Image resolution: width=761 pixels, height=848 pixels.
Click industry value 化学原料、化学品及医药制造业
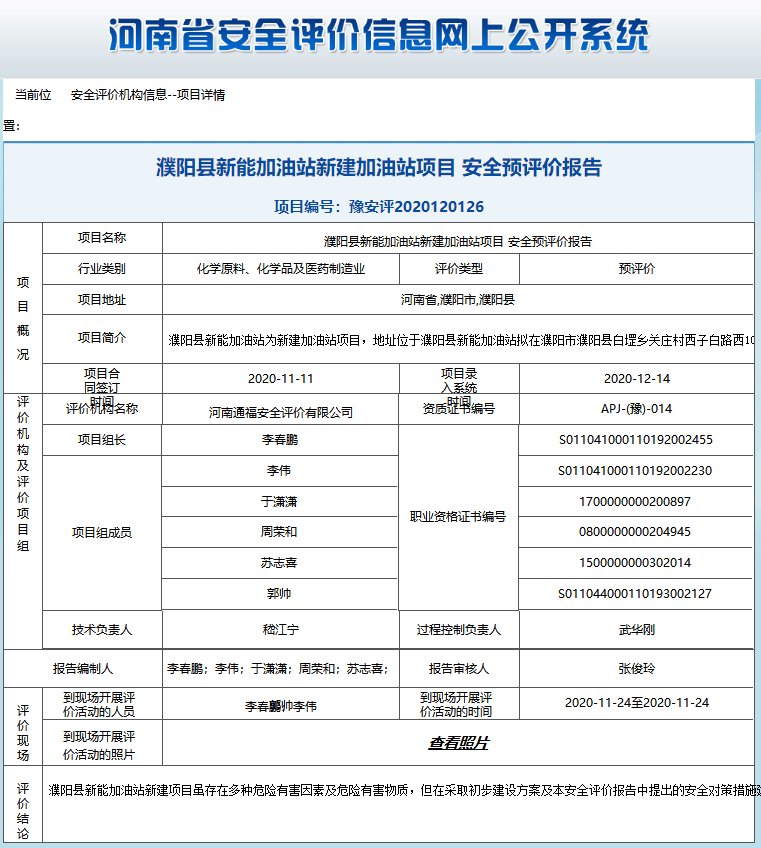[x=281, y=269]
